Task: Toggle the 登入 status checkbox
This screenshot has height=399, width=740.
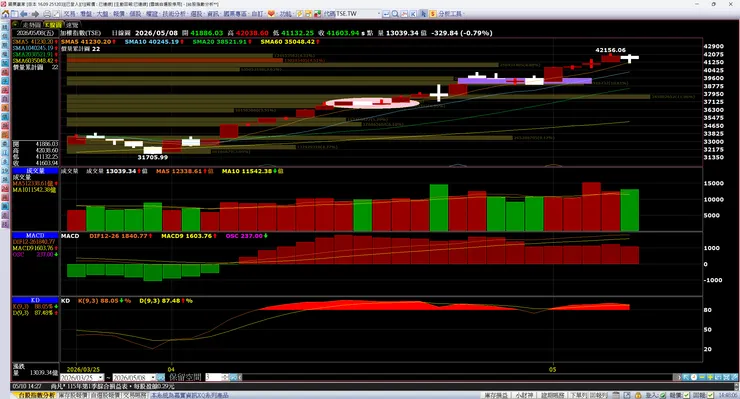Action: pyautogui.click(x=663, y=395)
